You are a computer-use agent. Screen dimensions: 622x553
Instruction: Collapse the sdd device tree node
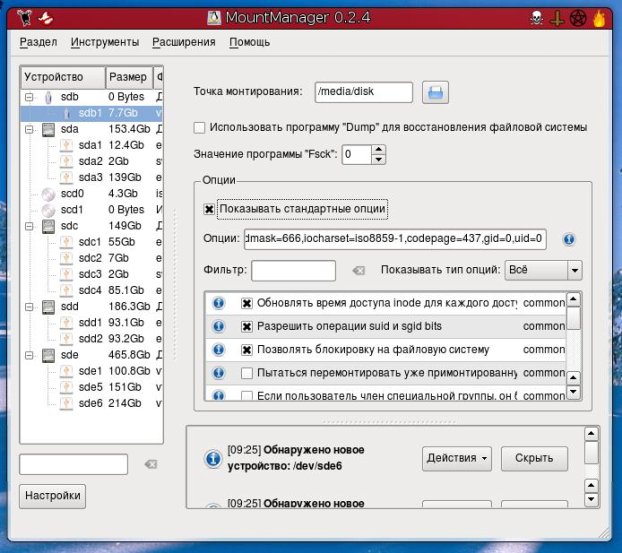pos(29,307)
